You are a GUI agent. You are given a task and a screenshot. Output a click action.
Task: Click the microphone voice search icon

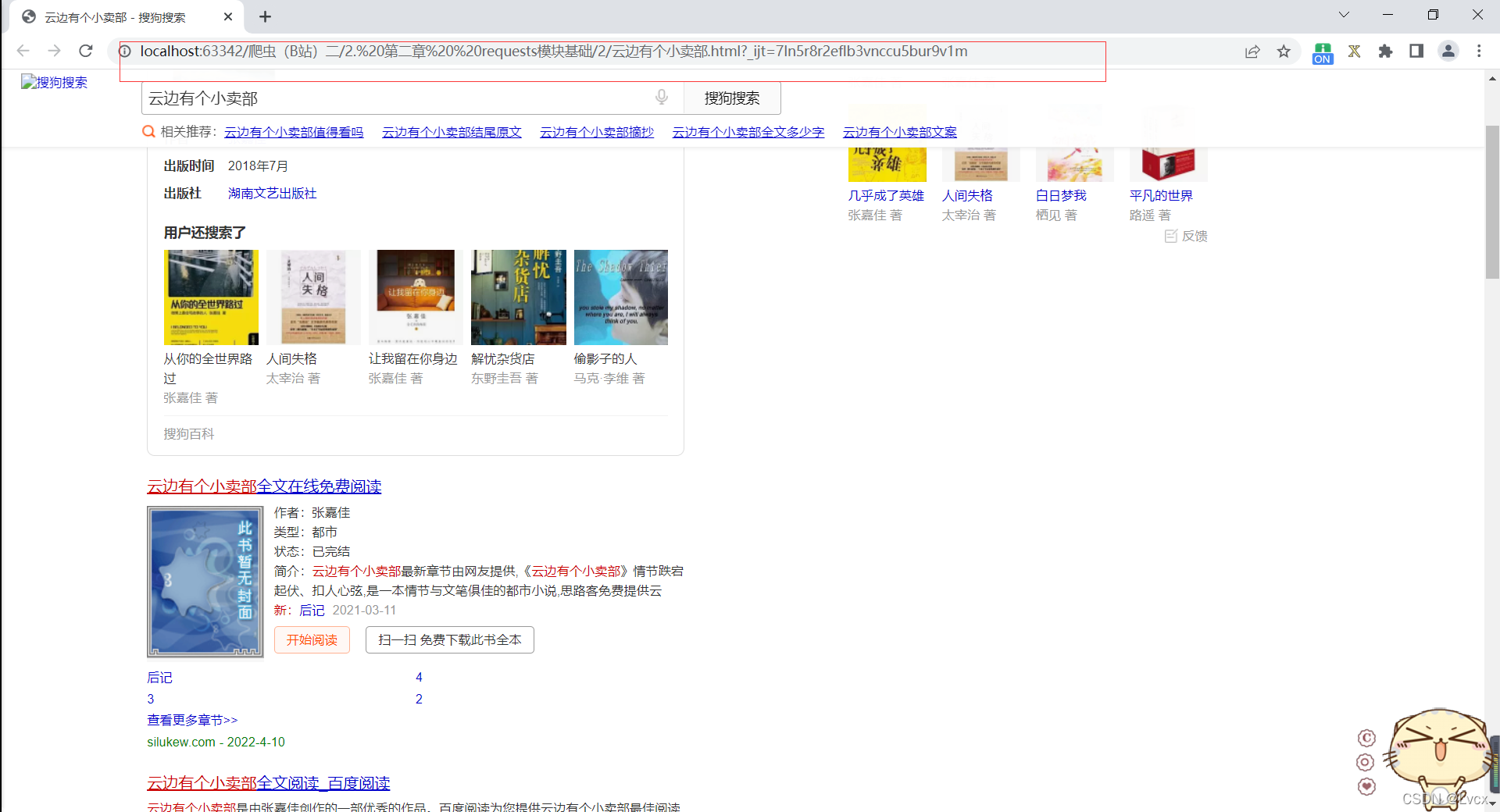point(662,97)
